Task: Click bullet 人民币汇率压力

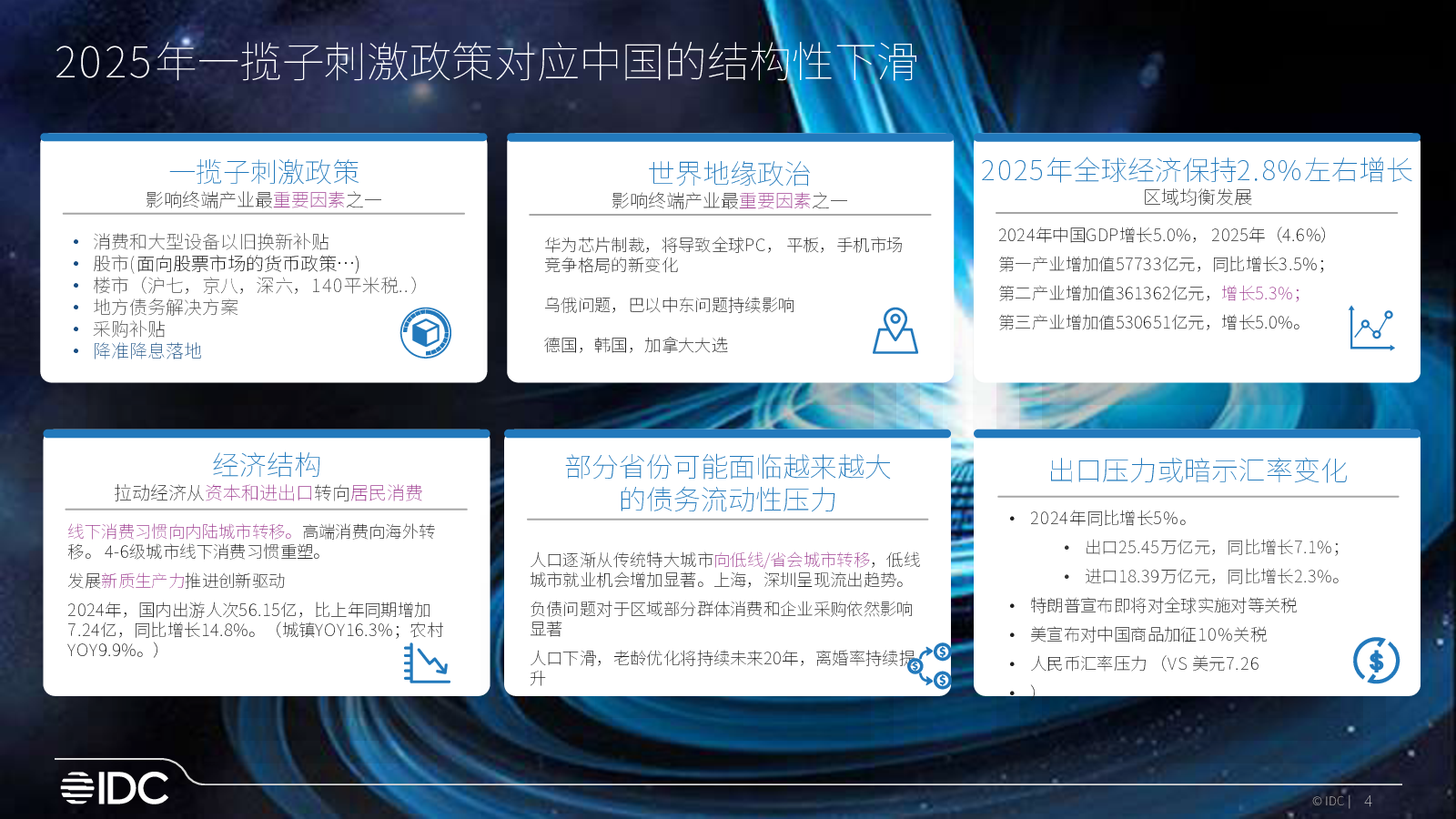Action: pos(1145,664)
